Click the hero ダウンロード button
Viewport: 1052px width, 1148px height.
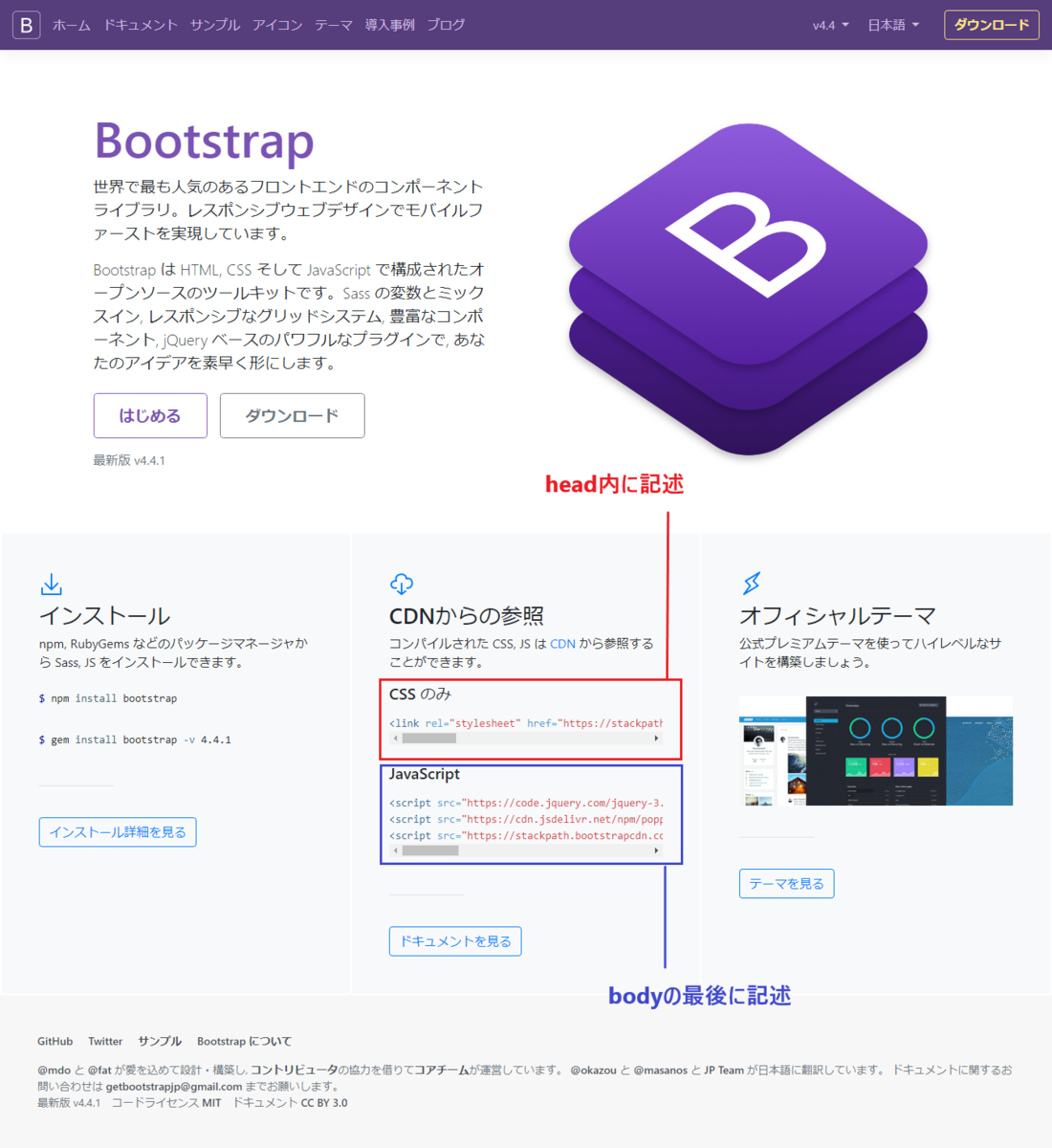tap(292, 415)
